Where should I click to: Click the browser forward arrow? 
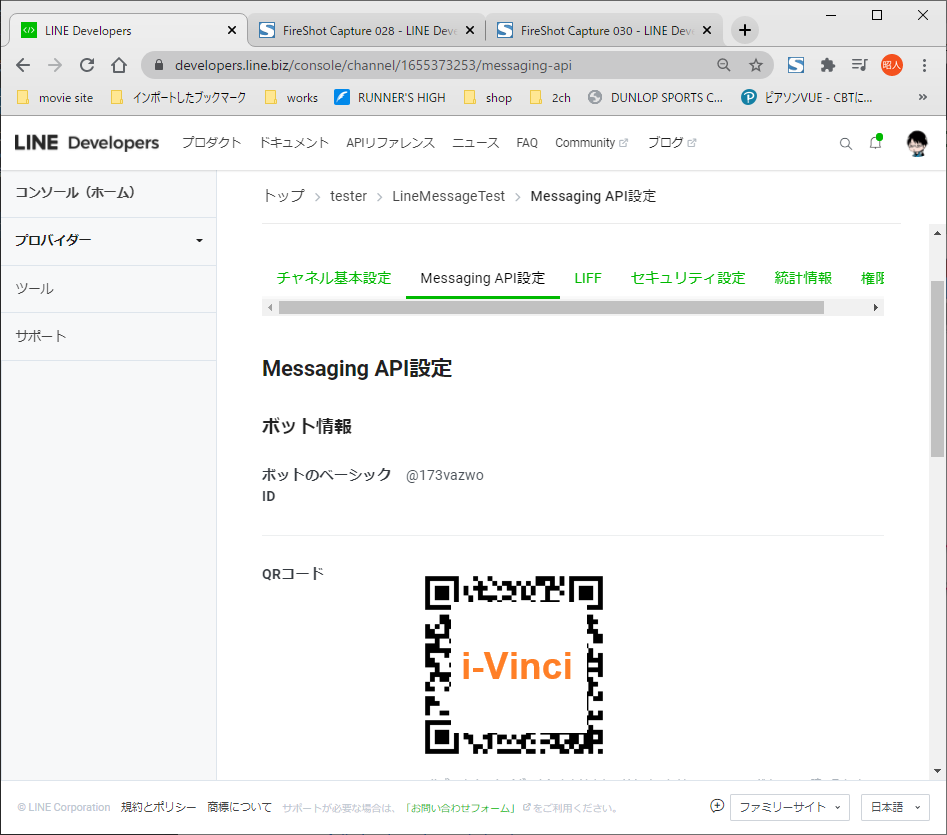point(55,65)
